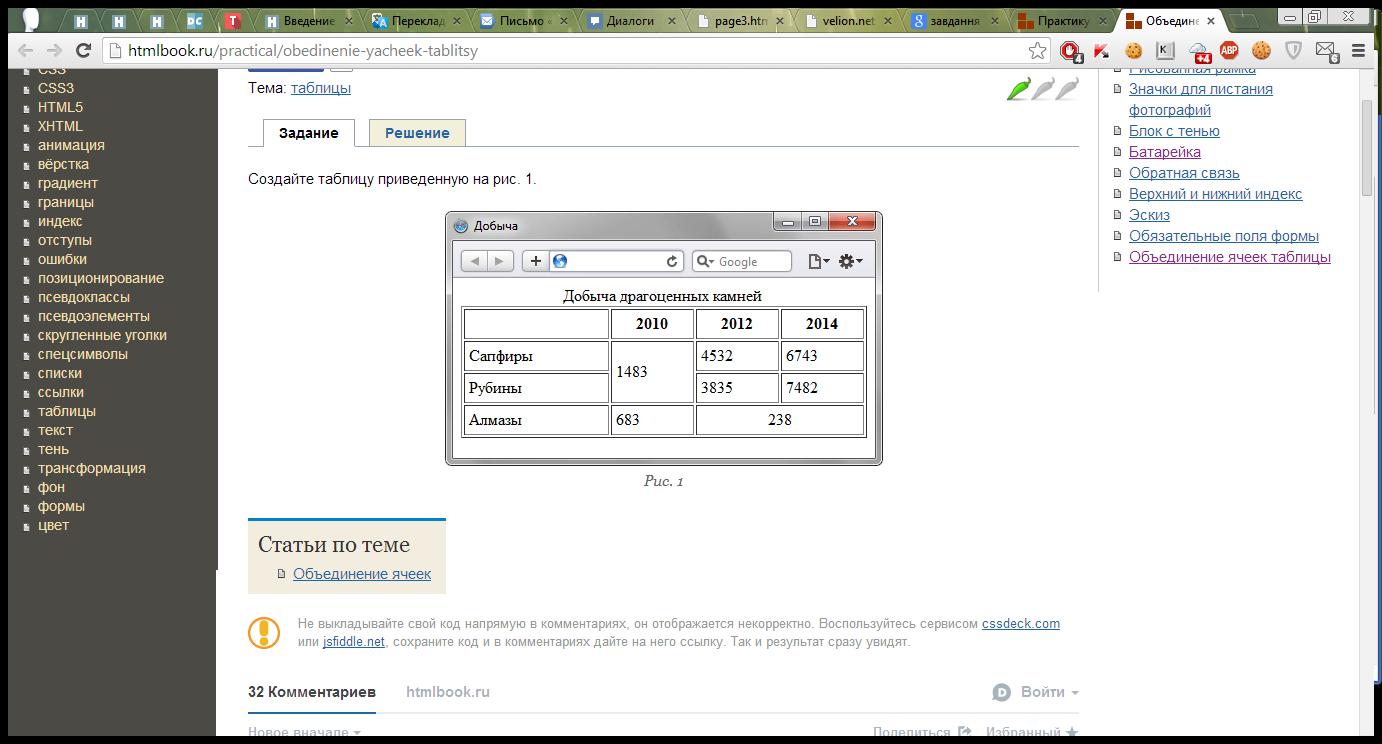Bookmark the page with the star icon
The width and height of the screenshot is (1382, 744).
coord(1038,51)
